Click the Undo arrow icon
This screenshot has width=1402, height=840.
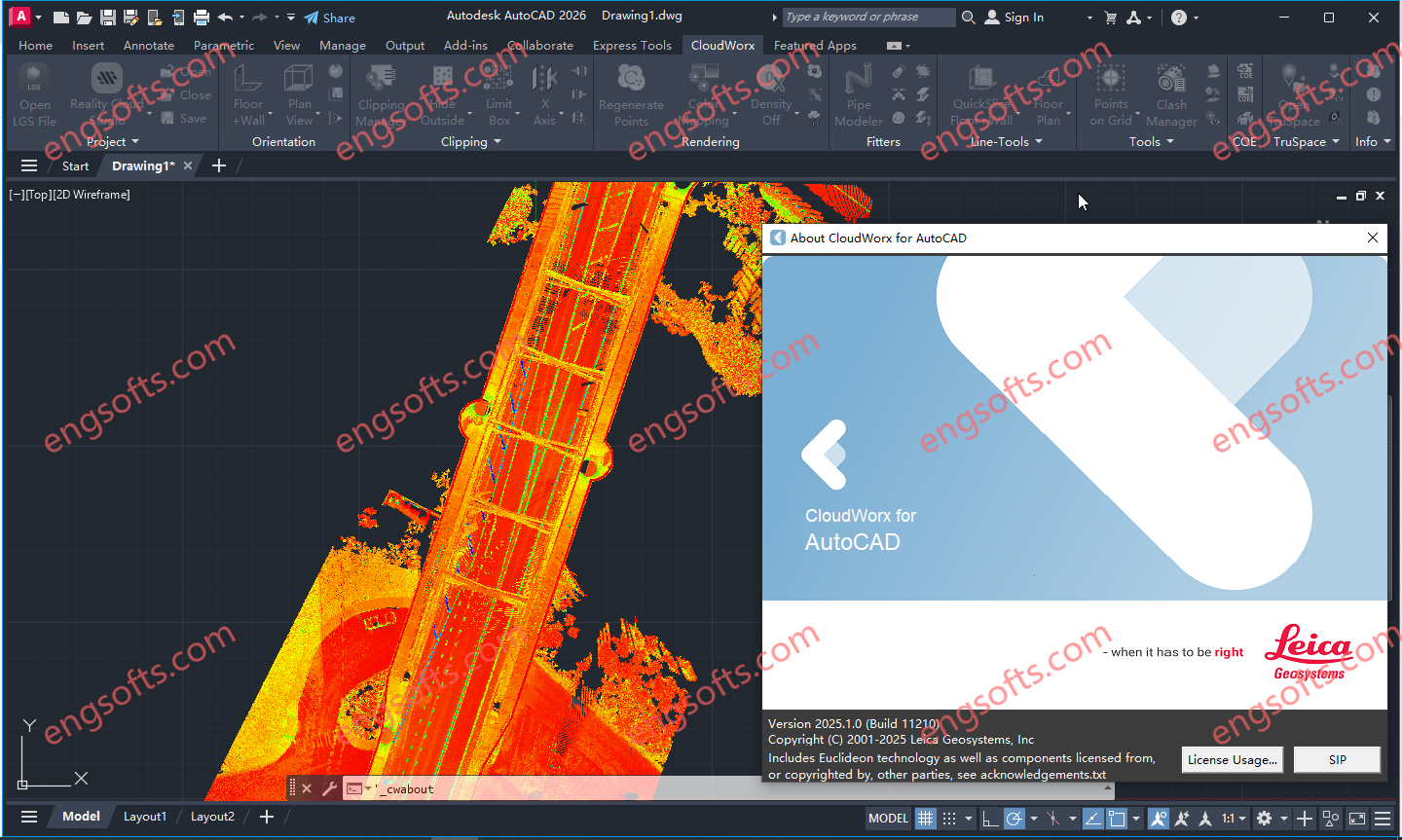coord(225,18)
